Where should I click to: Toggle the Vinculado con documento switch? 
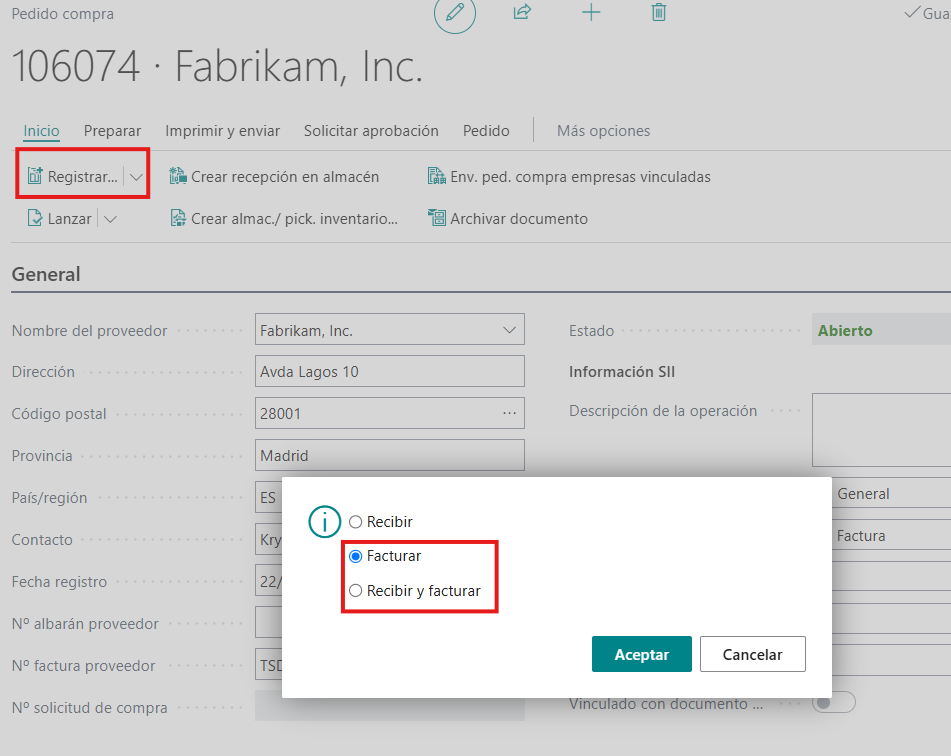[834, 703]
